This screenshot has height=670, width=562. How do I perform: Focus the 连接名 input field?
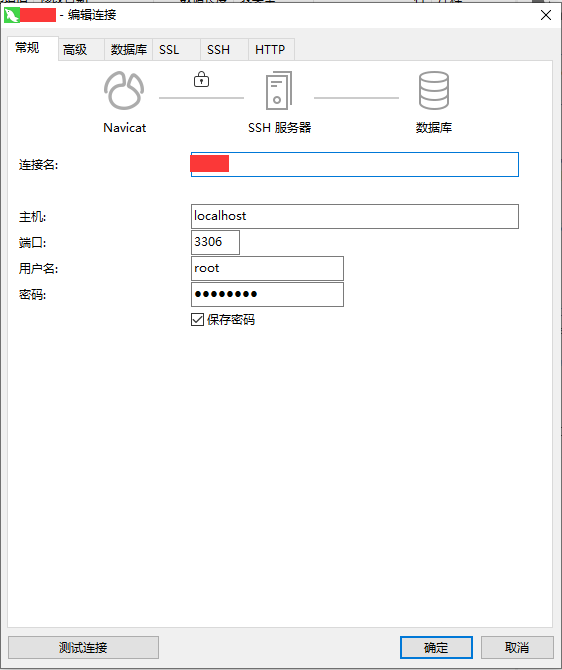click(355, 165)
